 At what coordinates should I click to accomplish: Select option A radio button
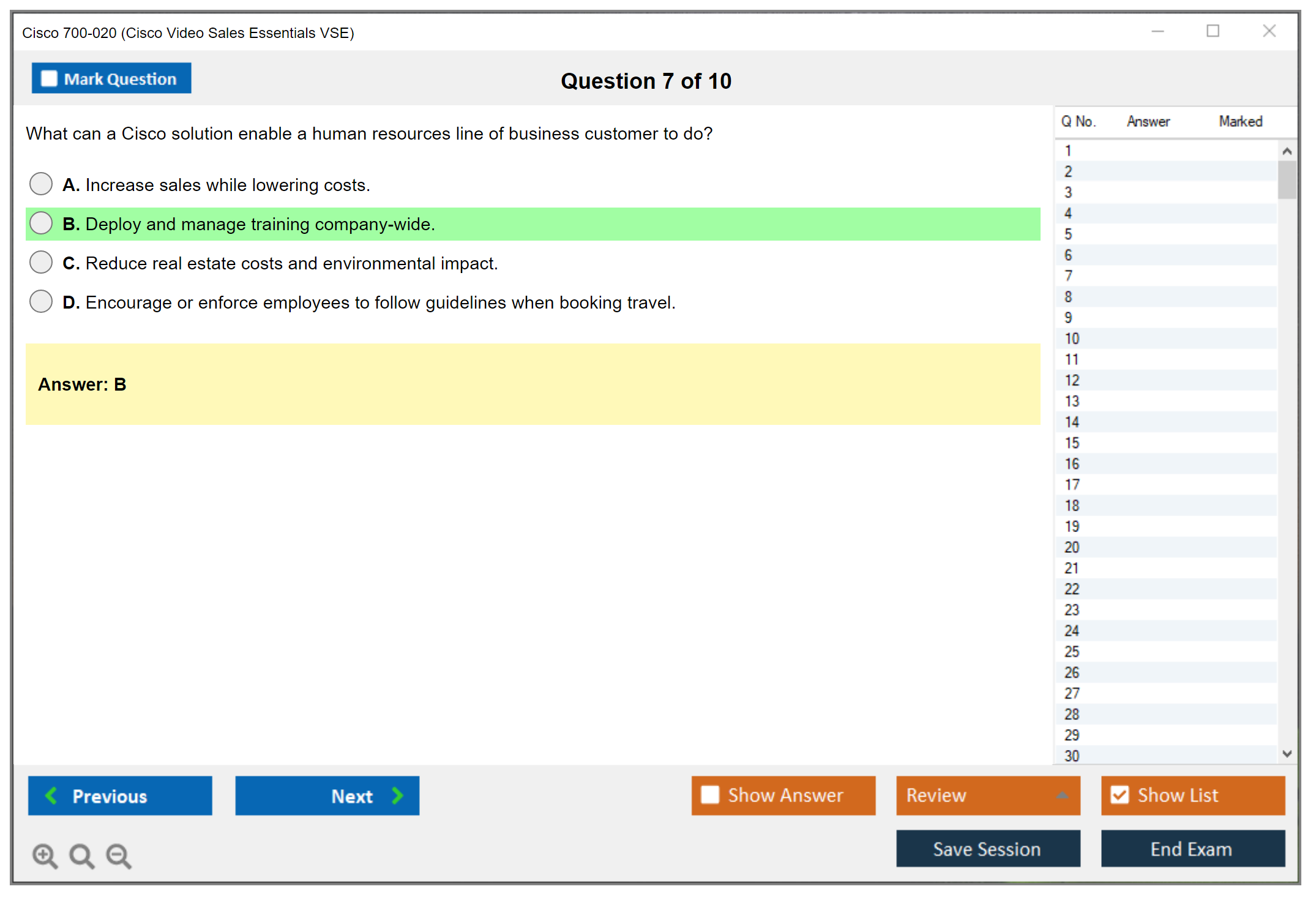[x=41, y=184]
